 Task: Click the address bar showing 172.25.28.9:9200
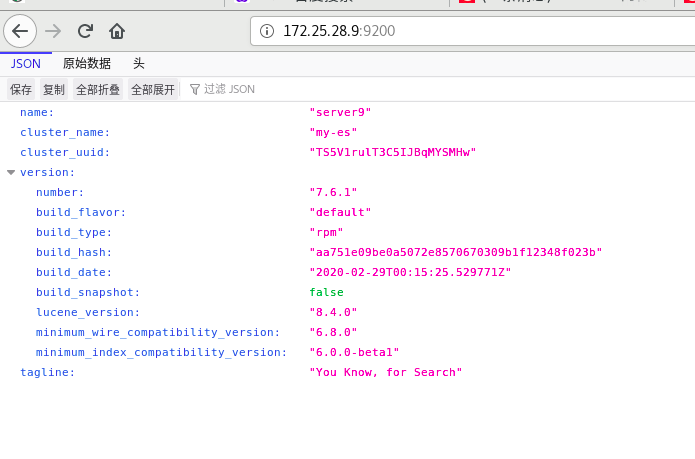click(472, 31)
